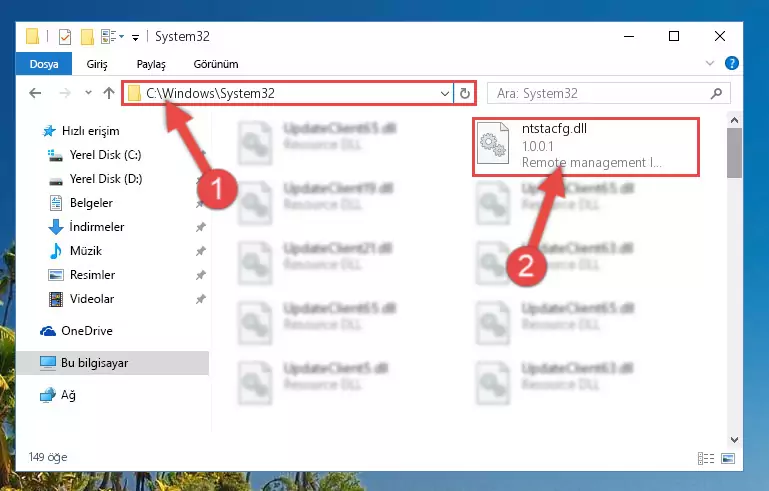This screenshot has width=769, height=491.
Task: Click the Videolar film icon
Action: (56, 299)
